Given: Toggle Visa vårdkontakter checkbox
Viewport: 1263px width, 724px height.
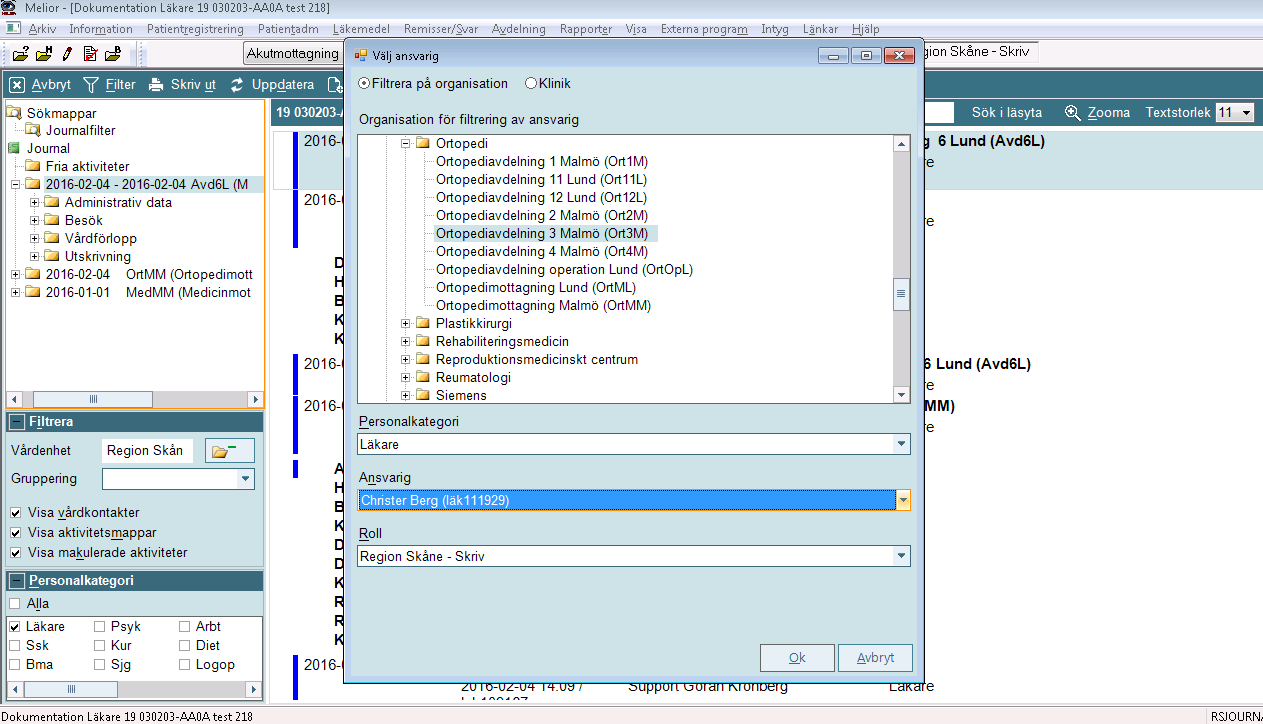Looking at the screenshot, I should (16, 513).
